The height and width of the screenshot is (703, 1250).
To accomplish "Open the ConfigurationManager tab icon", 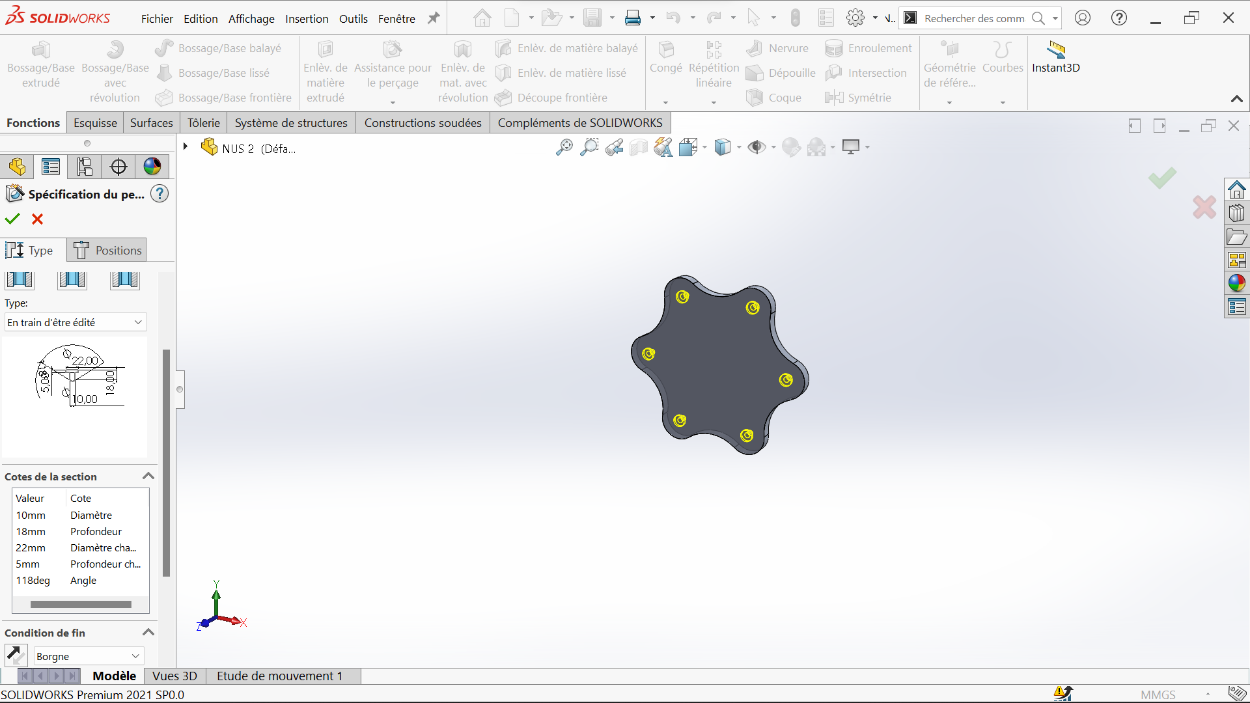I will [85, 166].
